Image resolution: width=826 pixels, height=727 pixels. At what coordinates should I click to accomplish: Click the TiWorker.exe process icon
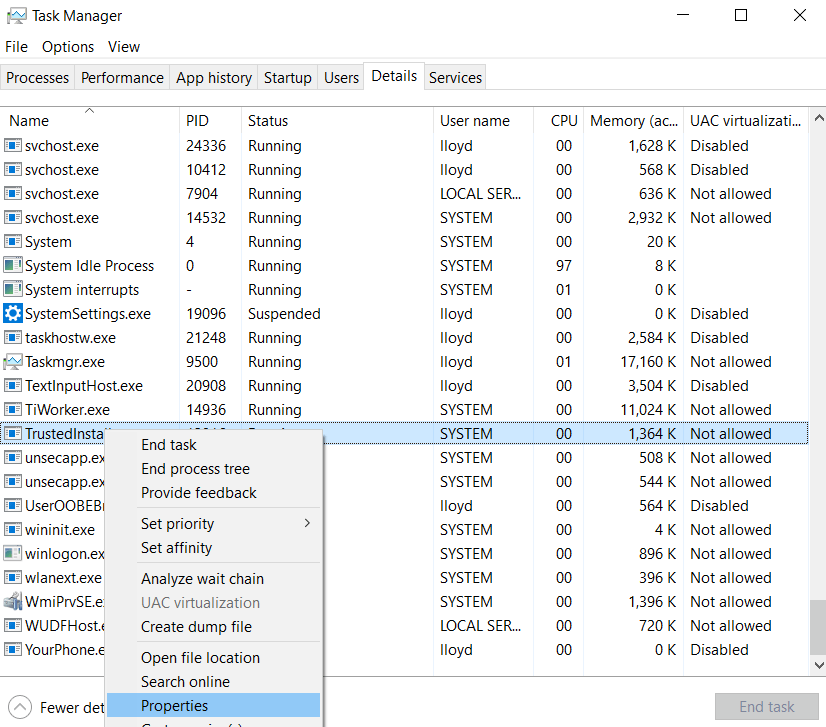(13, 410)
